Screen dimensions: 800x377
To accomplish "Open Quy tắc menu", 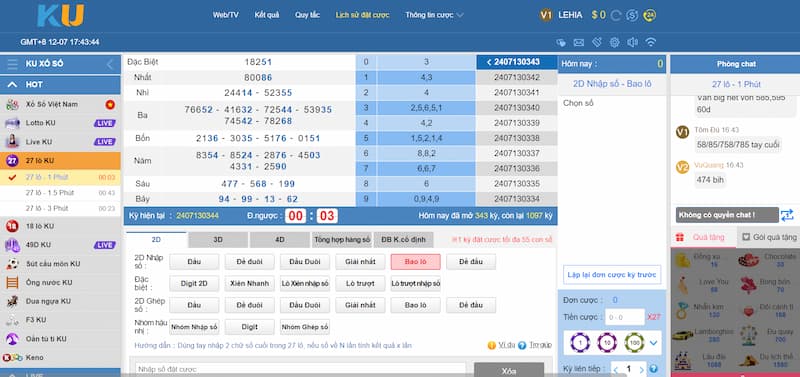I will [x=307, y=15].
